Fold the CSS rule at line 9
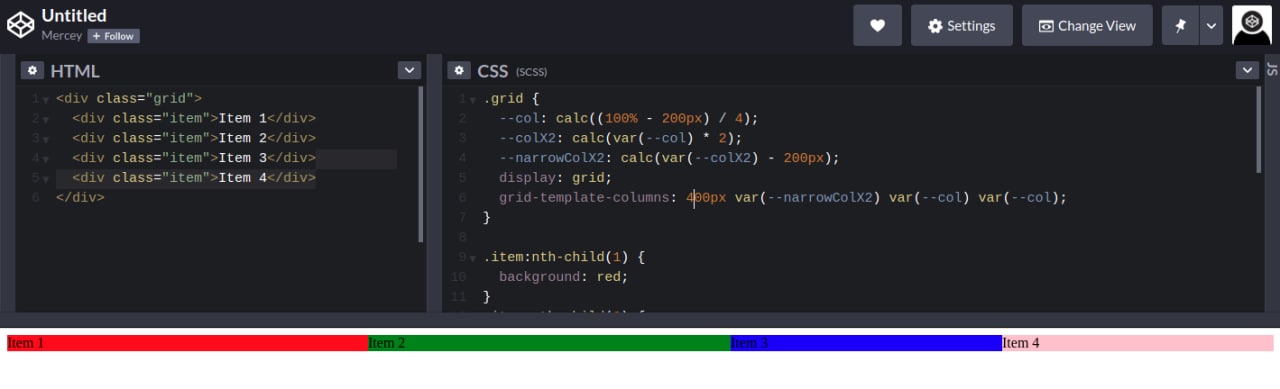Image resolution: width=1280 pixels, height=389 pixels. click(x=472, y=258)
